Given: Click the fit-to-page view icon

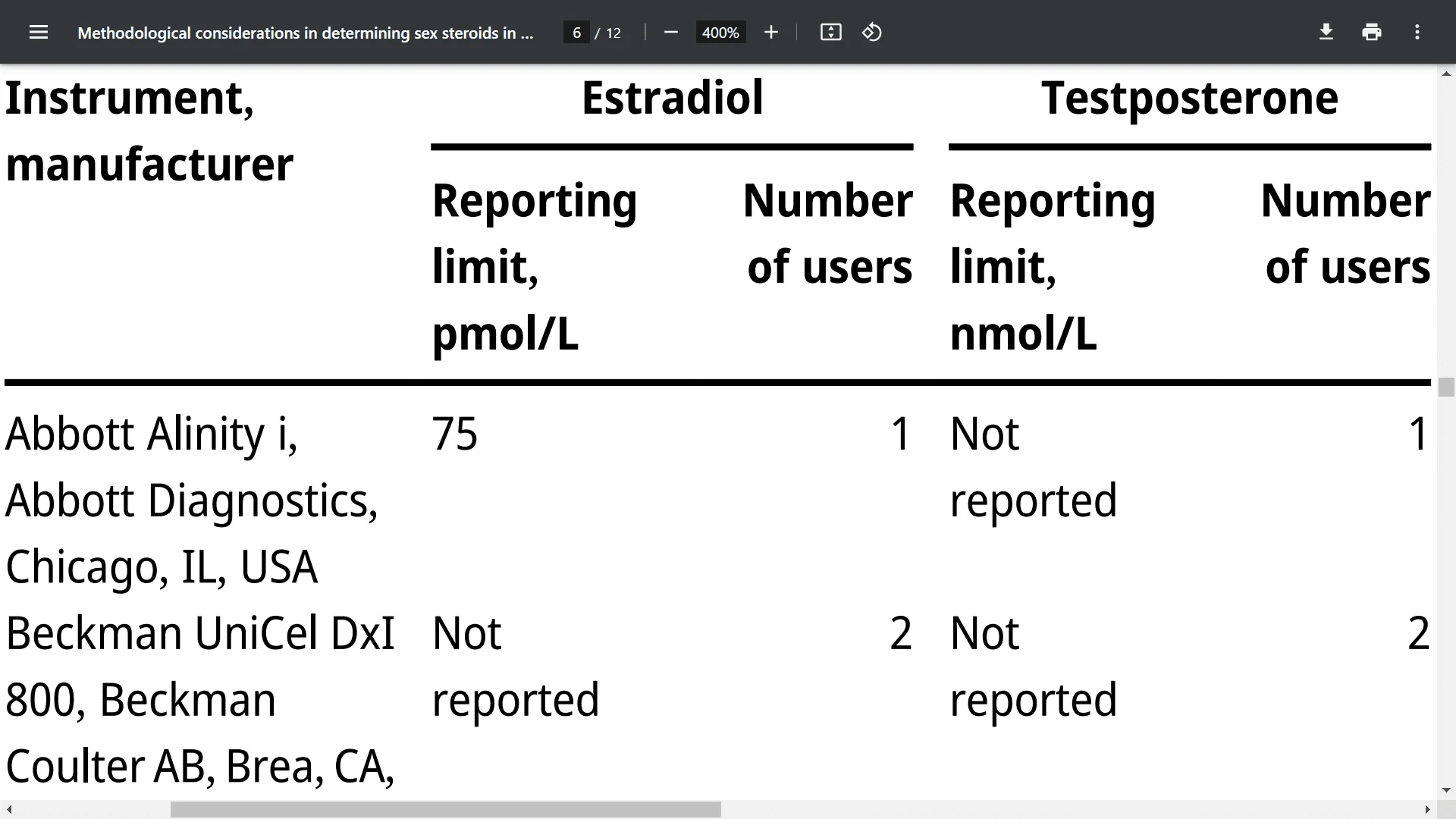Looking at the screenshot, I should pyautogui.click(x=830, y=33).
